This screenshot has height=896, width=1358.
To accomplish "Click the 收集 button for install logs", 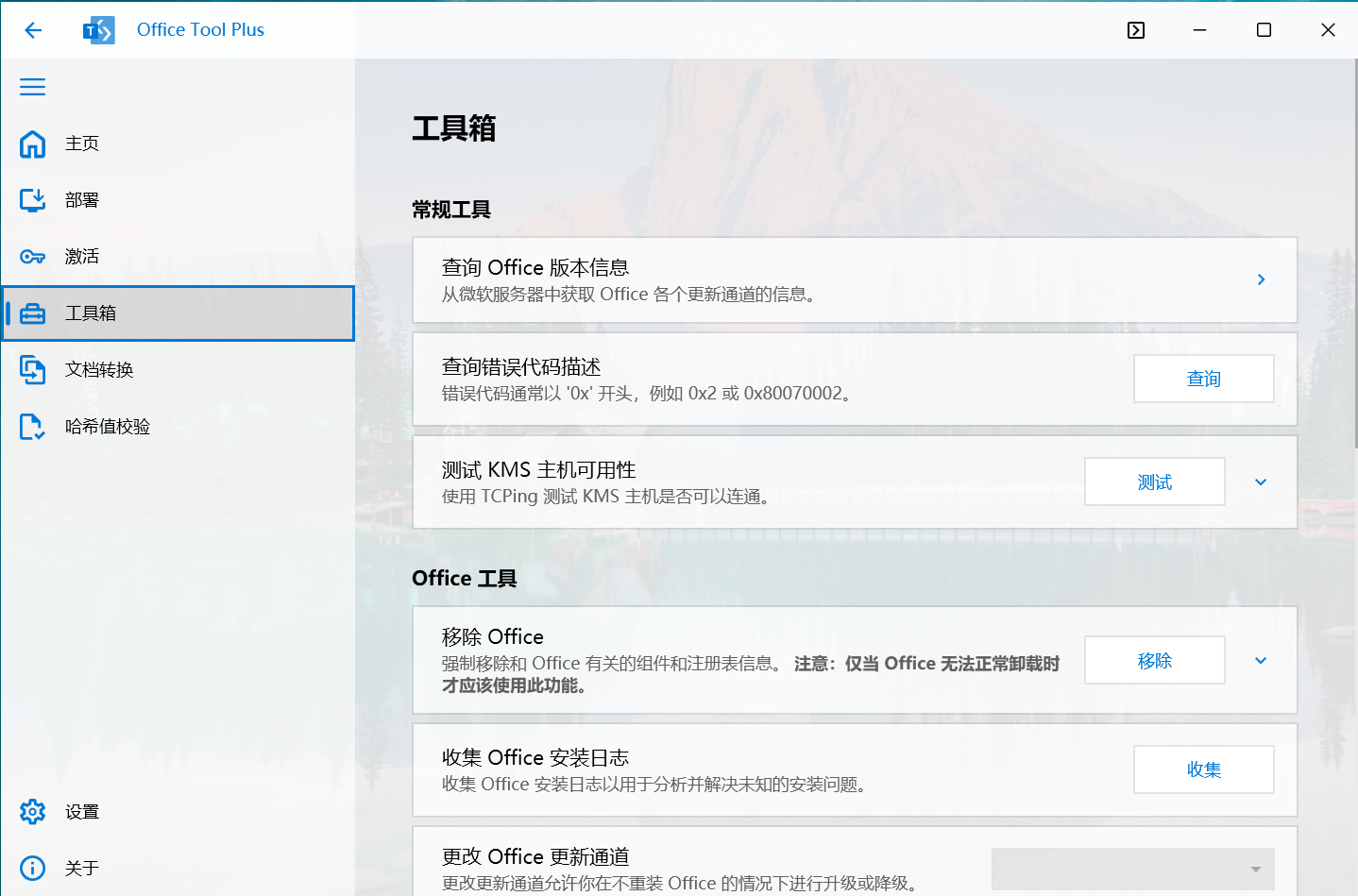I will (1204, 769).
